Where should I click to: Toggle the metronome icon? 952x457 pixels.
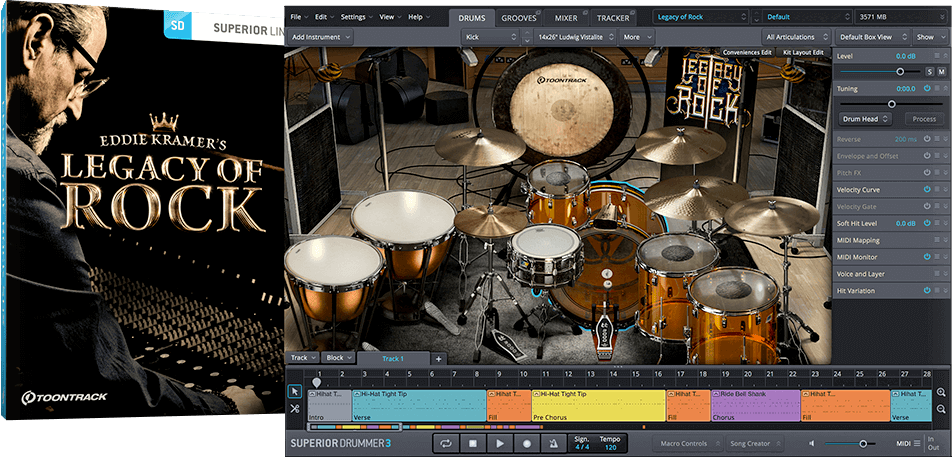click(x=552, y=443)
